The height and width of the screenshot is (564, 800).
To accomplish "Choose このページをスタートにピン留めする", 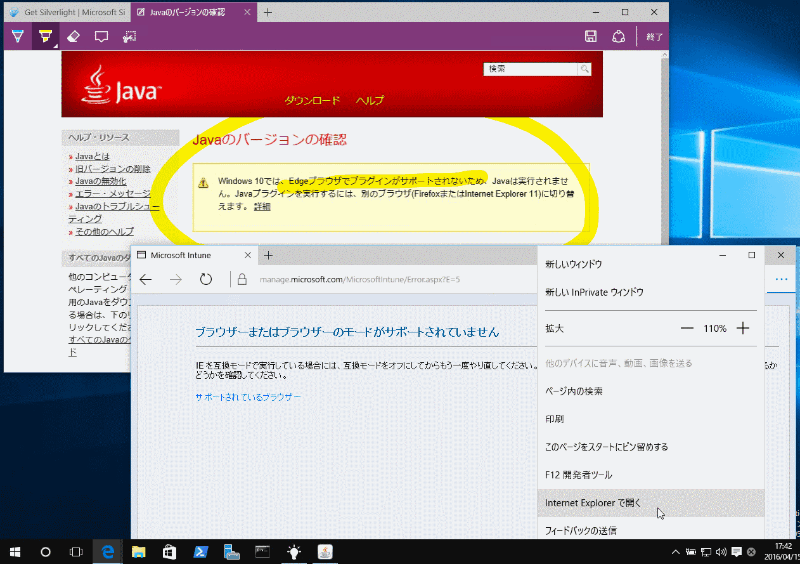I will click(651, 447).
